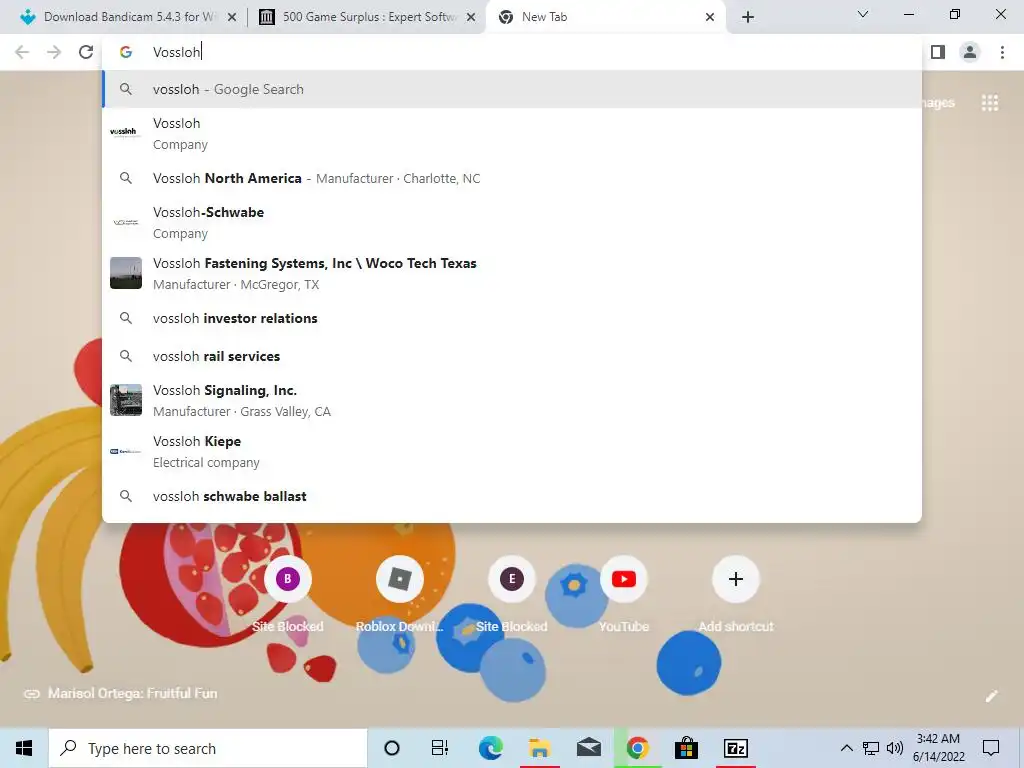Click the customize page pencil icon
The width and height of the screenshot is (1024, 768).
pyautogui.click(x=991, y=696)
